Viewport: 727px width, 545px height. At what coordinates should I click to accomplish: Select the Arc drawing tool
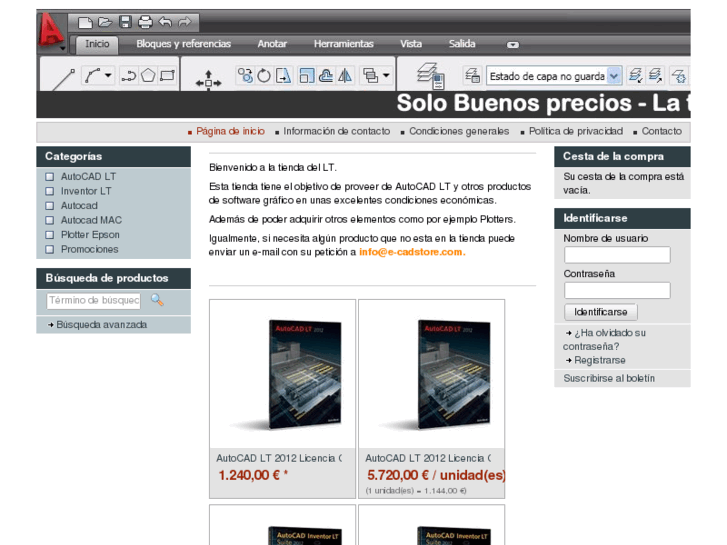point(92,75)
